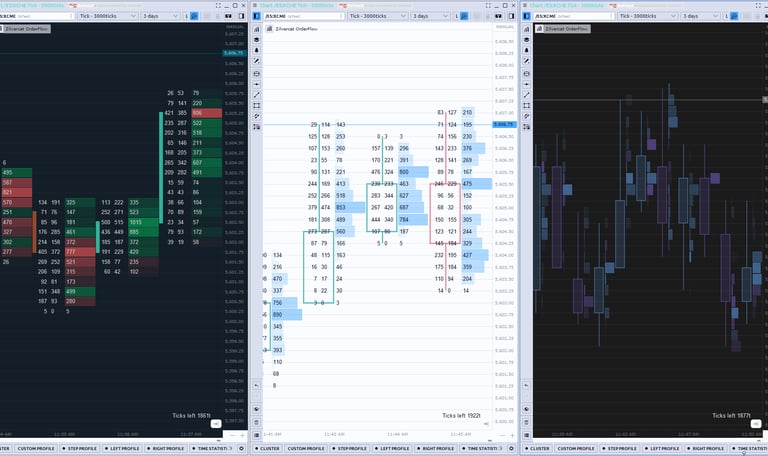The image size is (768, 456).
Task: Click scroll-to-latest arrow in left chart
Action: point(216,424)
